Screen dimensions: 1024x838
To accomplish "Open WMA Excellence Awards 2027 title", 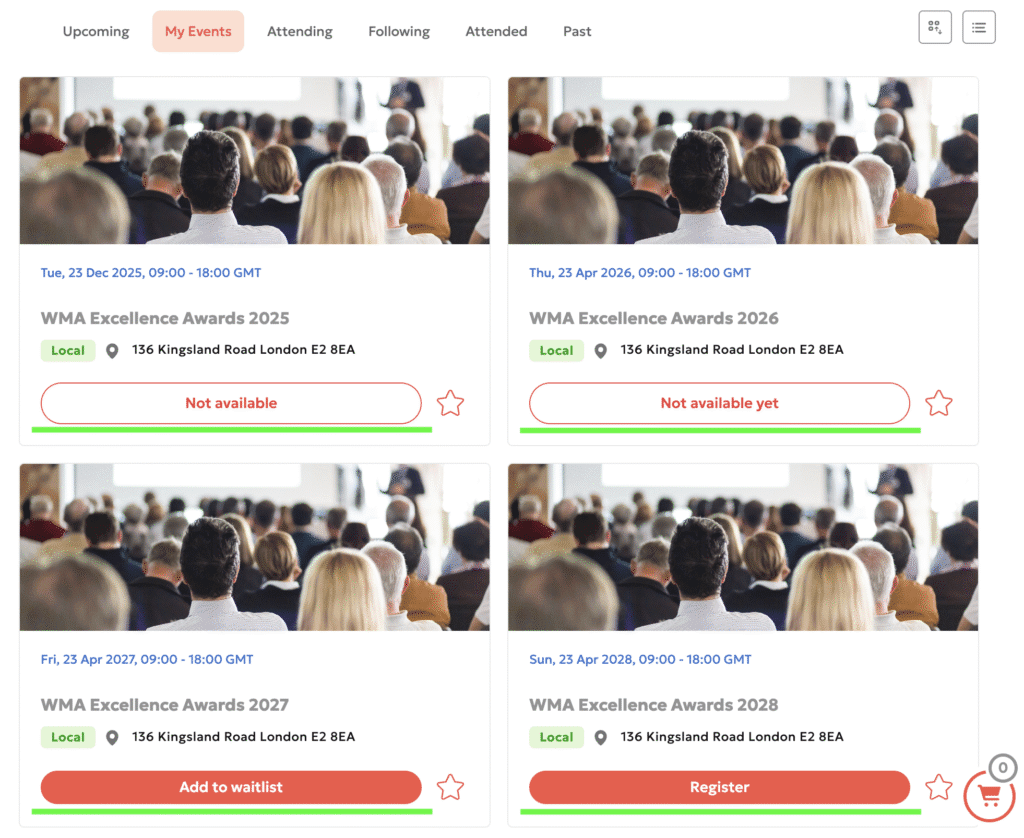I will (165, 705).
